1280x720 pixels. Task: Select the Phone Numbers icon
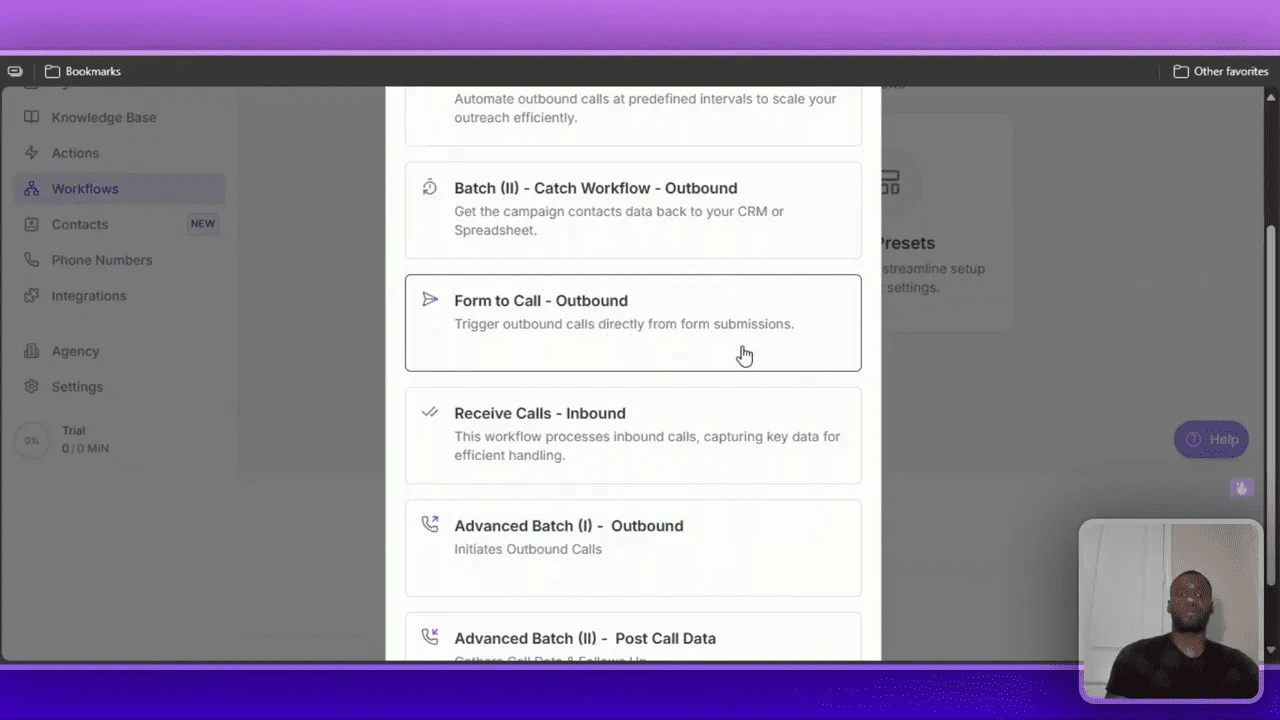31,260
